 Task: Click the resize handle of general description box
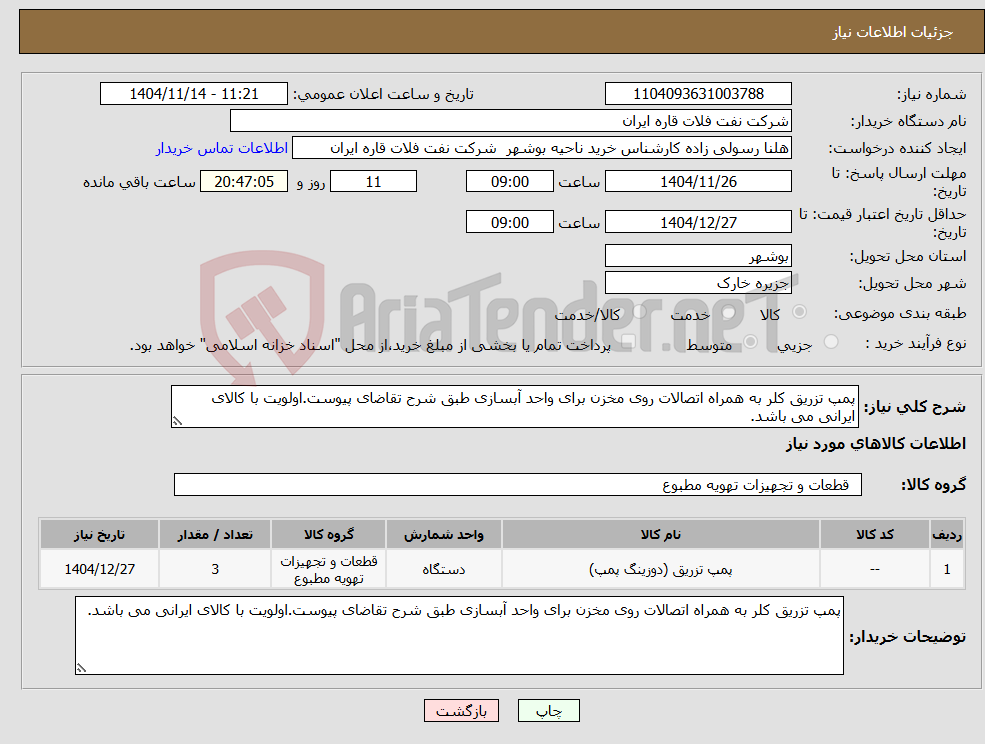pyautogui.click(x=177, y=422)
